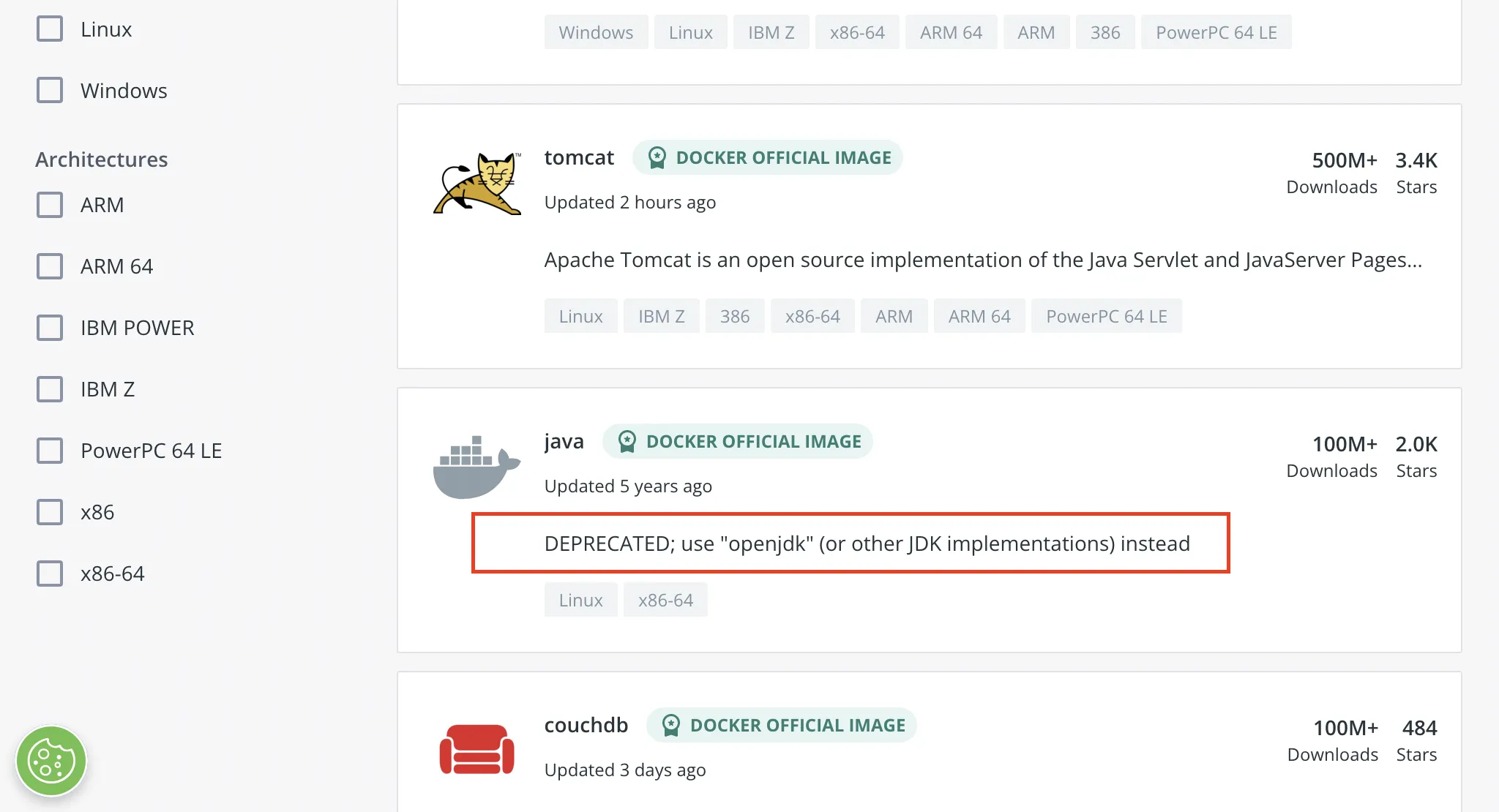The width and height of the screenshot is (1499, 812).
Task: Toggle the PowerPC 64 LE checkbox
Action: tap(50, 451)
